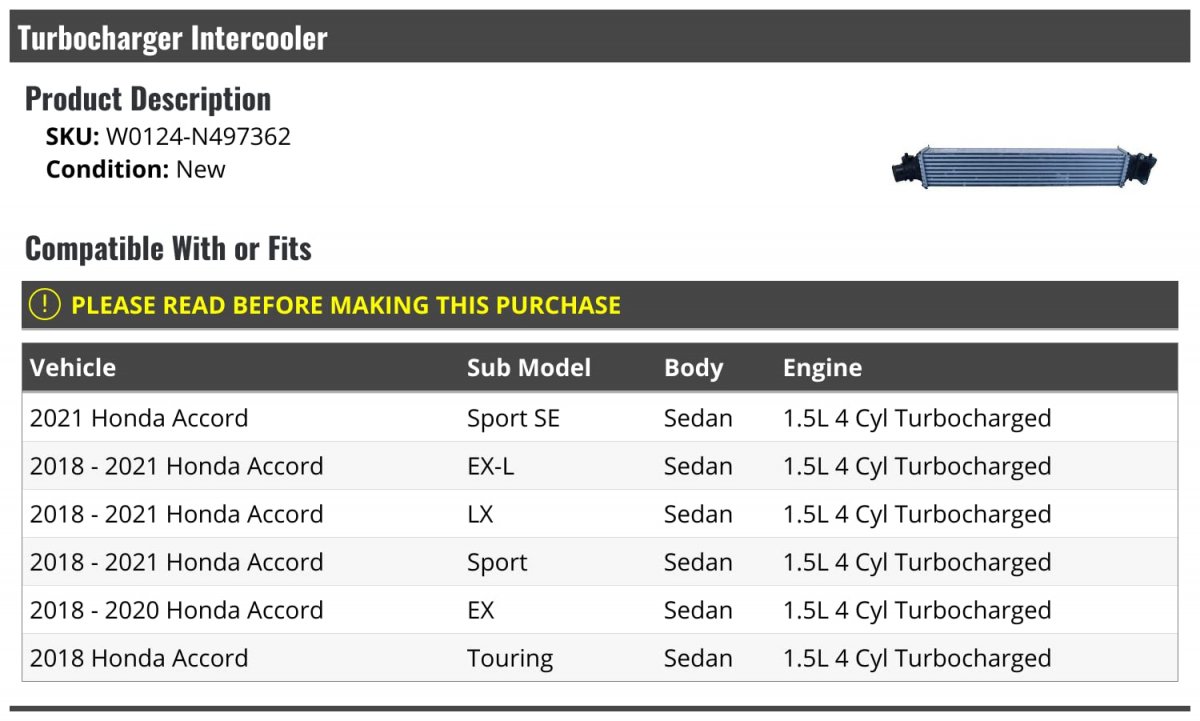This screenshot has height=721, width=1200.
Task: Click the Touring sub model cell
Action: tap(510, 659)
